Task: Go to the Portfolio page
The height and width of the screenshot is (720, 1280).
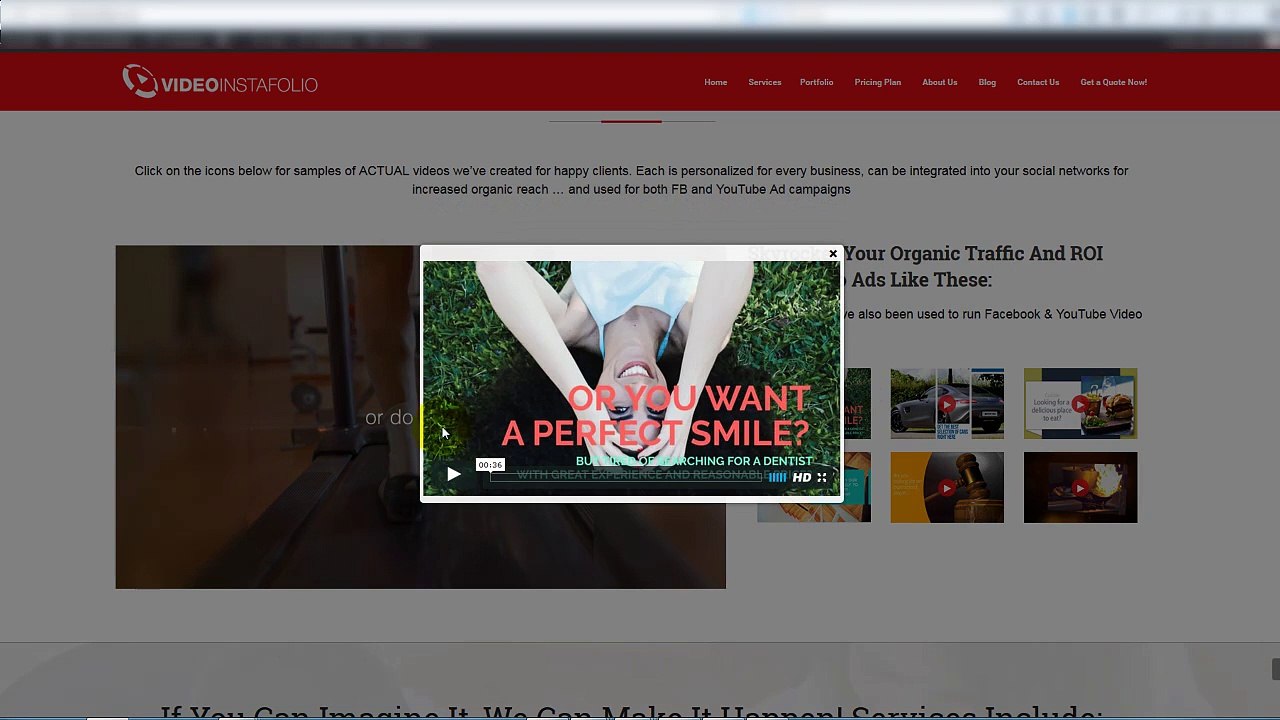Action: click(x=817, y=82)
